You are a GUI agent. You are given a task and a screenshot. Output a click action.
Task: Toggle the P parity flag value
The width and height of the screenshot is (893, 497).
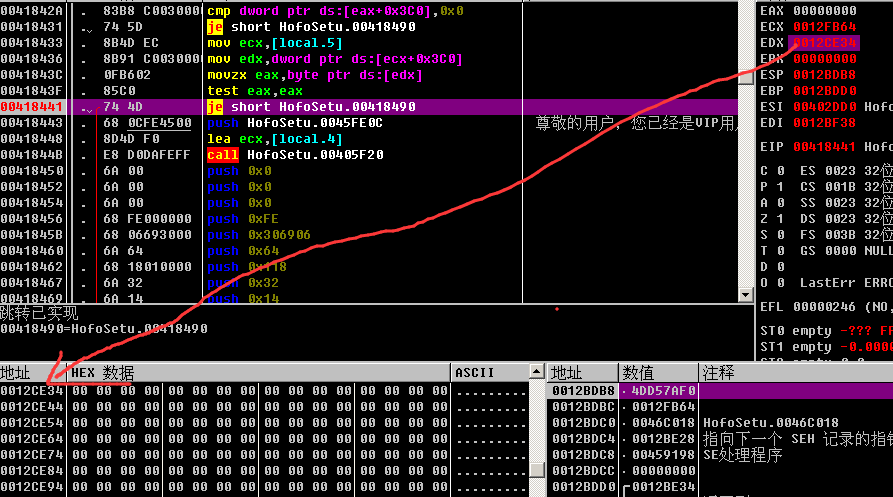[x=781, y=186]
